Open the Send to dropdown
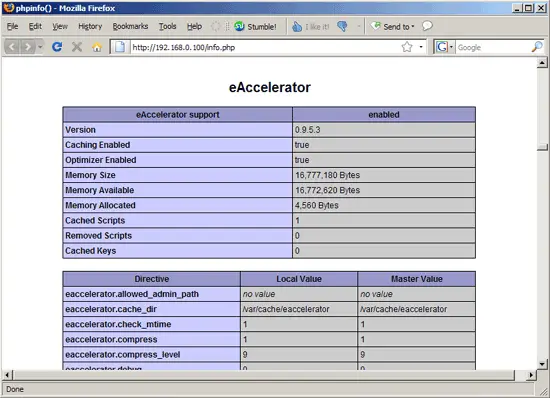 point(393,27)
